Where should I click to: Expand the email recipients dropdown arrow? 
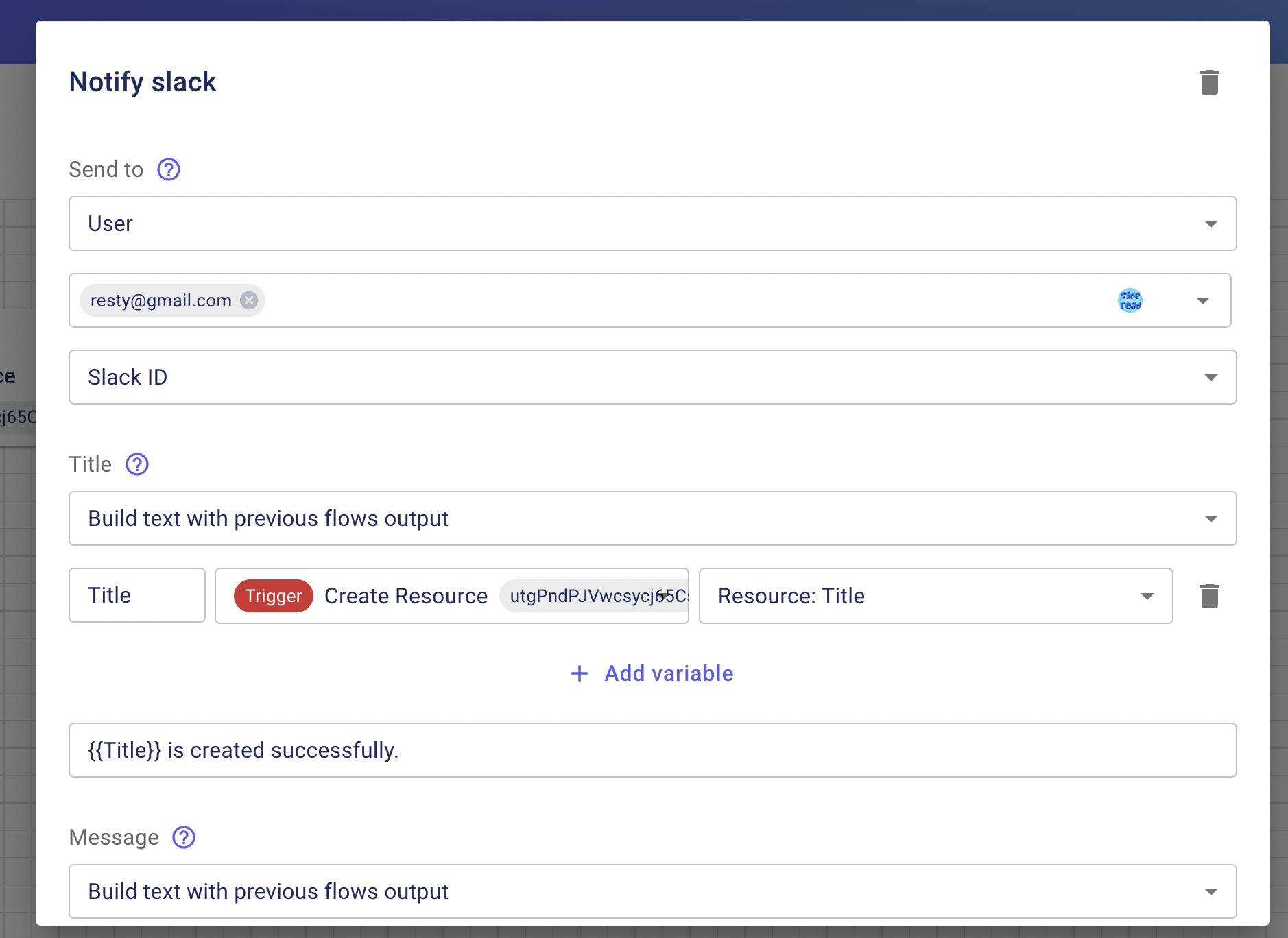(x=1202, y=300)
